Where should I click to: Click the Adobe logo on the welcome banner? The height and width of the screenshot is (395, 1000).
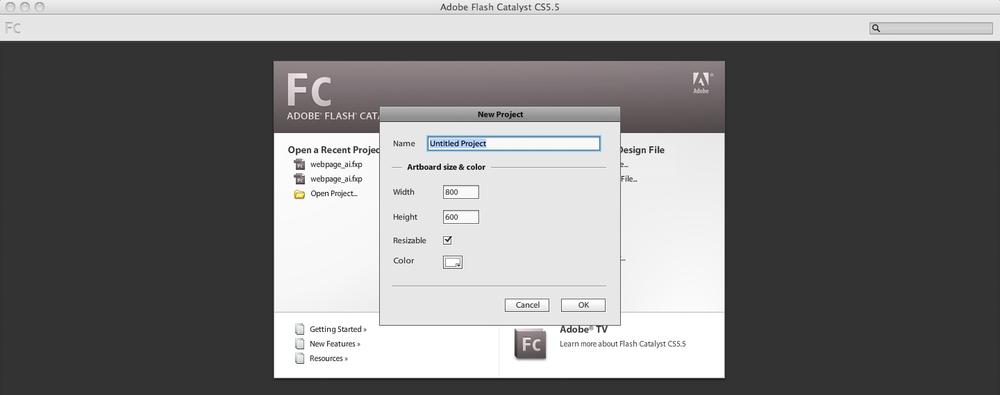[x=701, y=83]
